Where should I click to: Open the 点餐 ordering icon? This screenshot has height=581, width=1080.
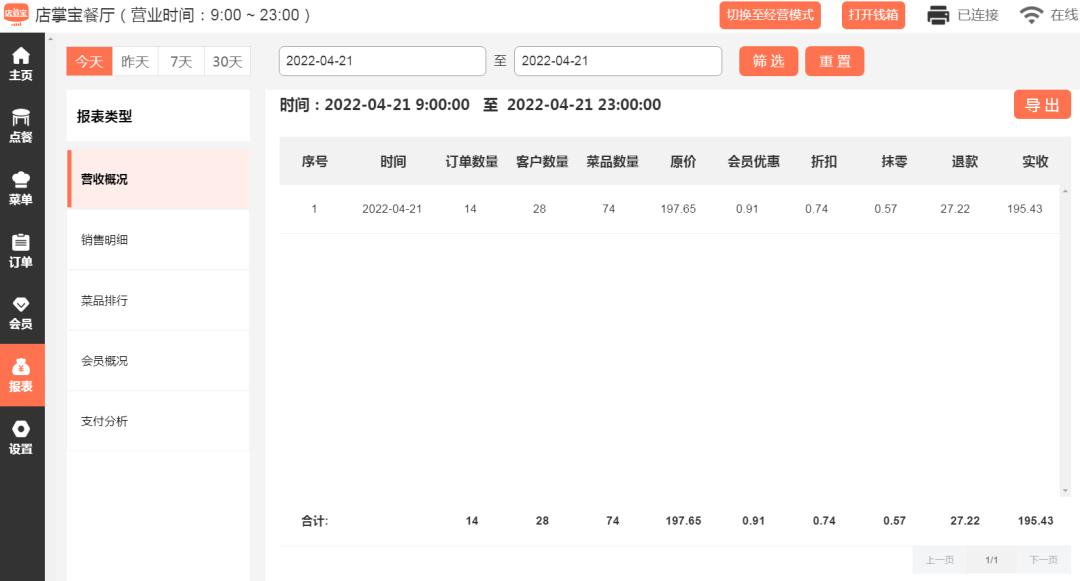coord(21,126)
